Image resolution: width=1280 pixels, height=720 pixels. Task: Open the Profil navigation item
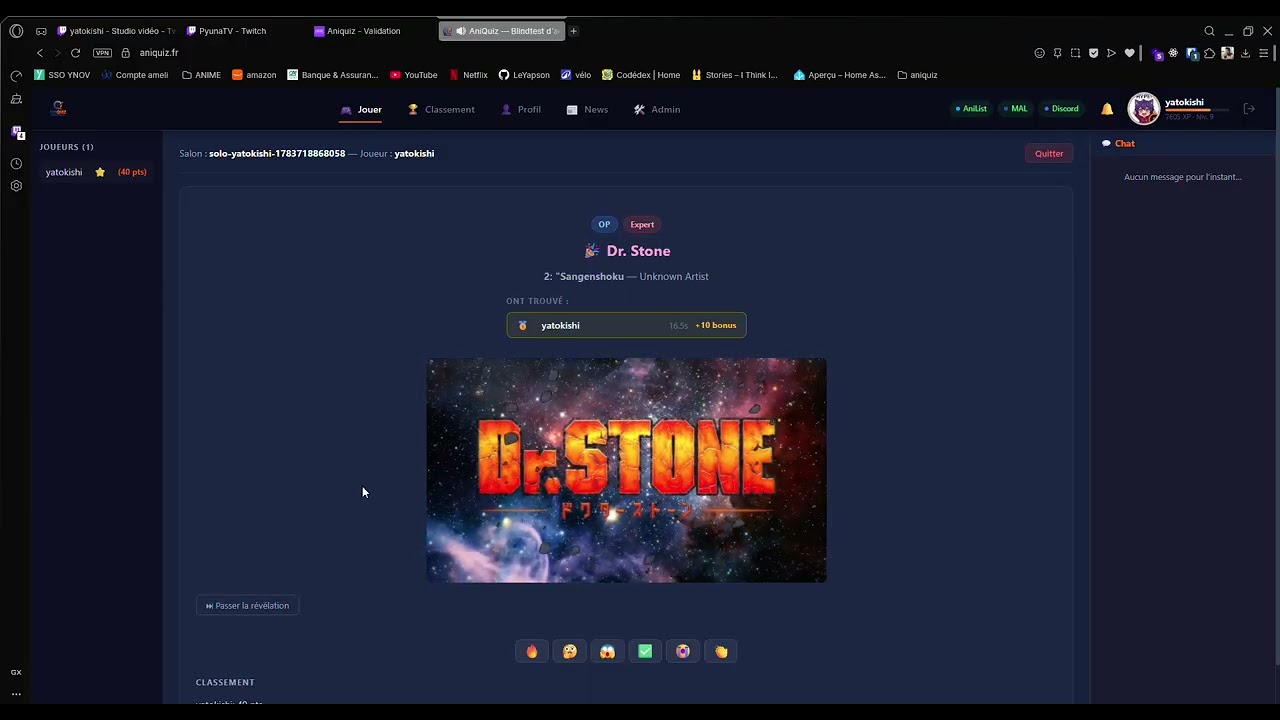click(521, 109)
